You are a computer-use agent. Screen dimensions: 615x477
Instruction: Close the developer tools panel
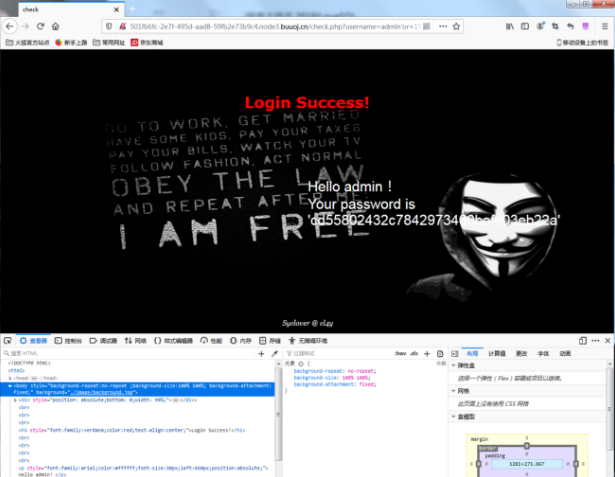click(608, 340)
